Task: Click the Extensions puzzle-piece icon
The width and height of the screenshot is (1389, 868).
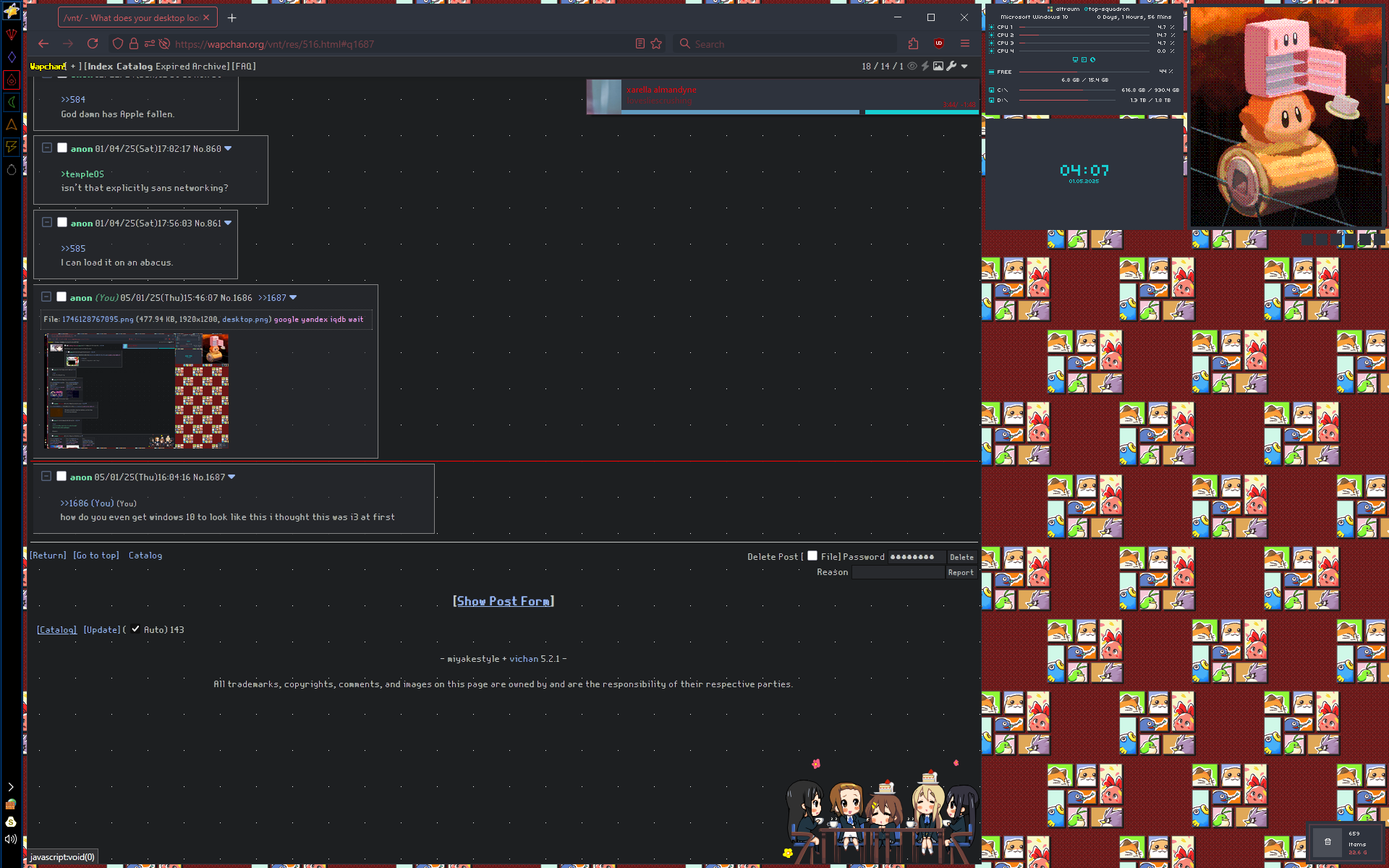Action: click(913, 43)
